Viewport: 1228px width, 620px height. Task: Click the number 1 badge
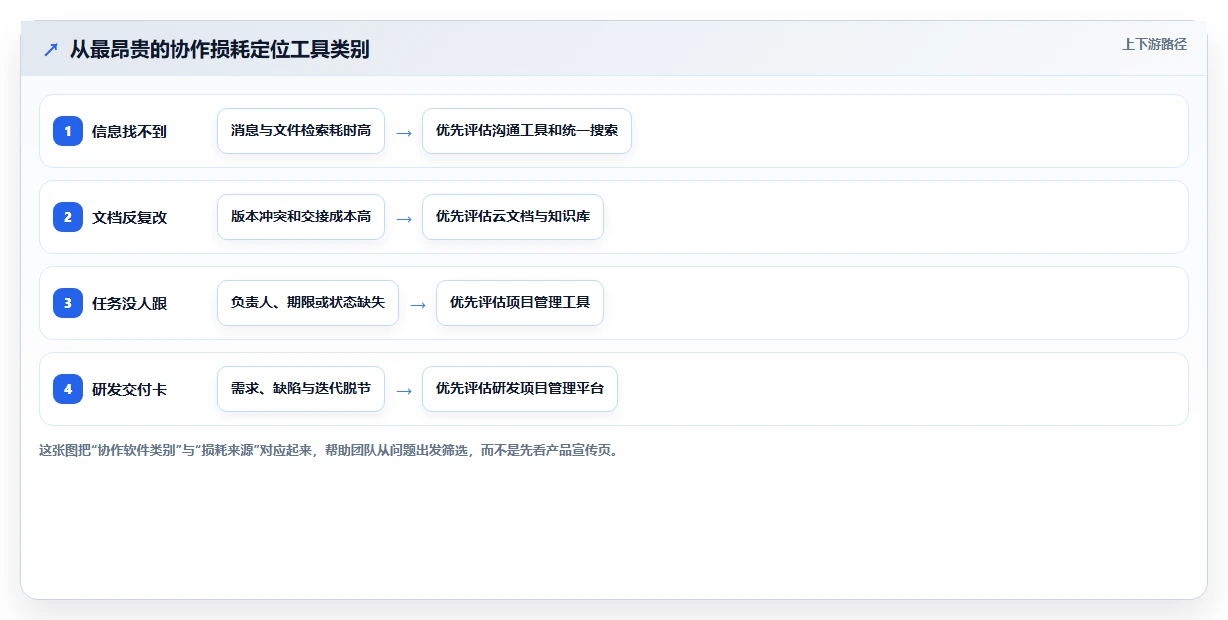pyautogui.click(x=68, y=131)
